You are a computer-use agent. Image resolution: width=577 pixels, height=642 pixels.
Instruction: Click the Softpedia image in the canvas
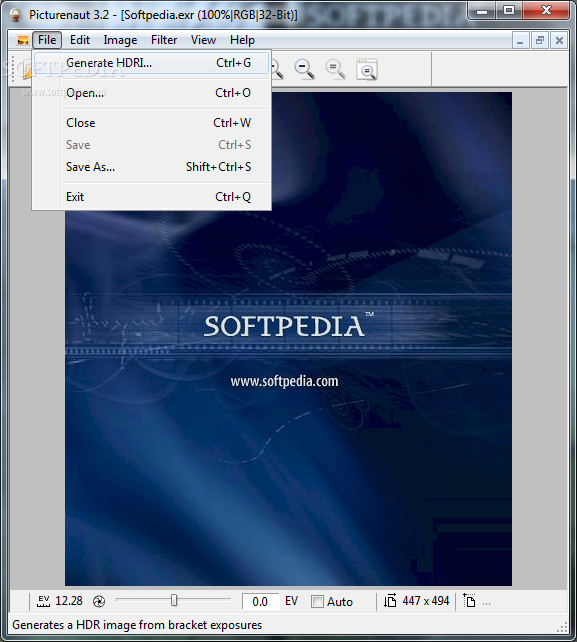(x=288, y=339)
